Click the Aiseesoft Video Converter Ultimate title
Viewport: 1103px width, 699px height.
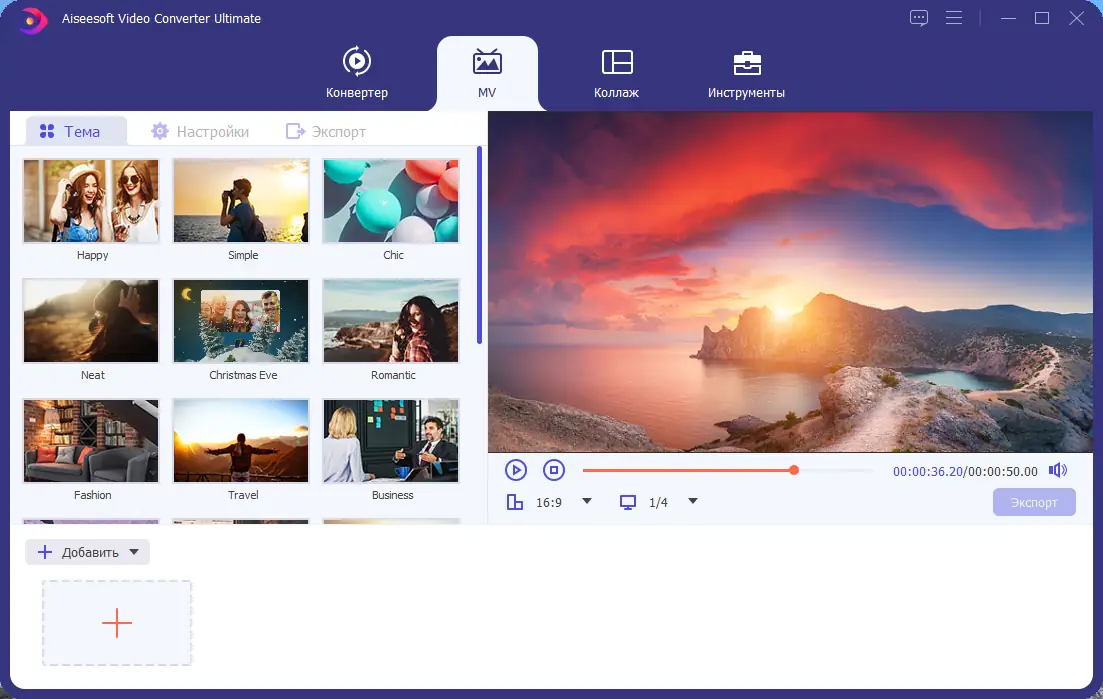coord(161,18)
